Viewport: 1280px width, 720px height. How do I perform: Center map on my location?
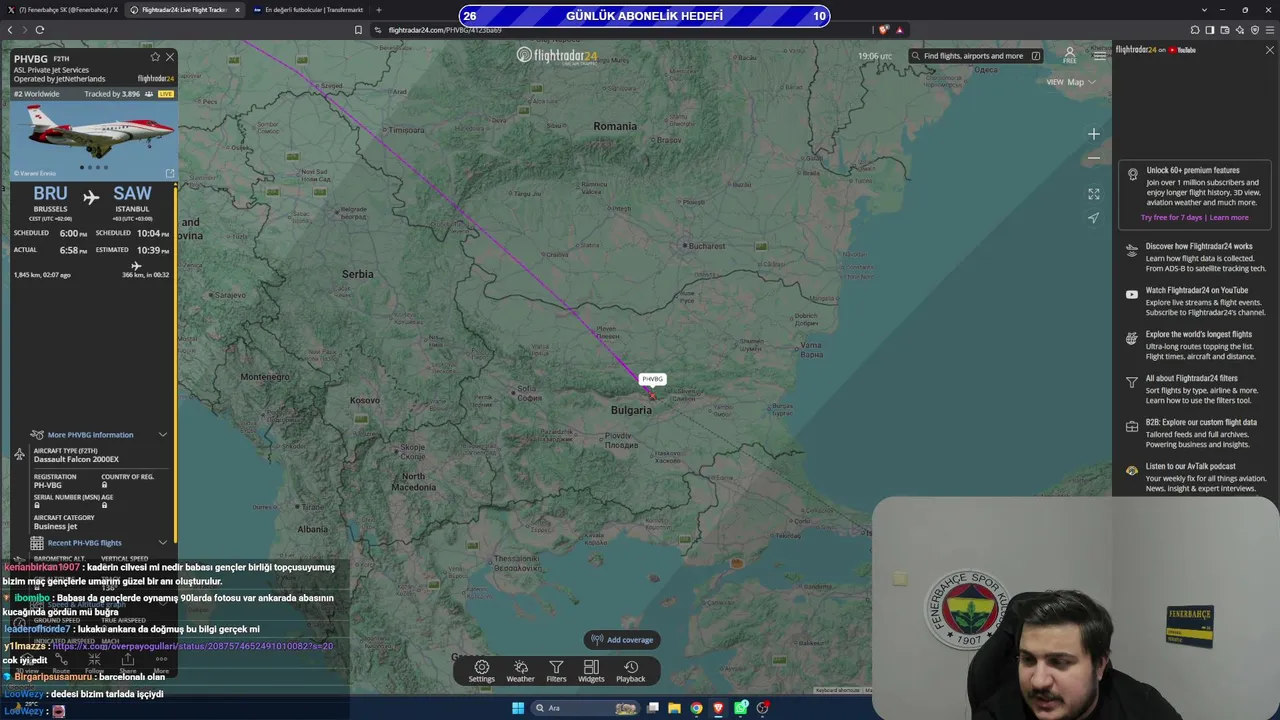1094,218
